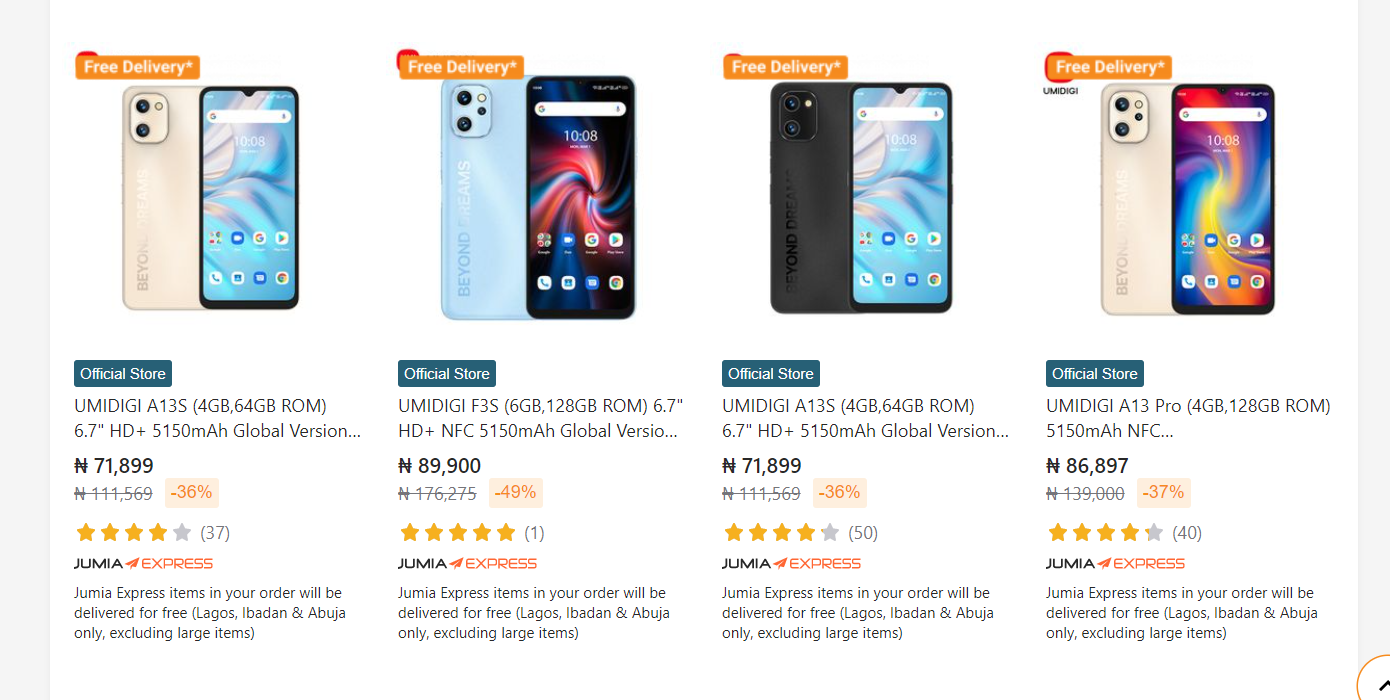Click the Jumia Express logo under the F3S product
Image resolution: width=1390 pixels, height=700 pixels.
[467, 563]
